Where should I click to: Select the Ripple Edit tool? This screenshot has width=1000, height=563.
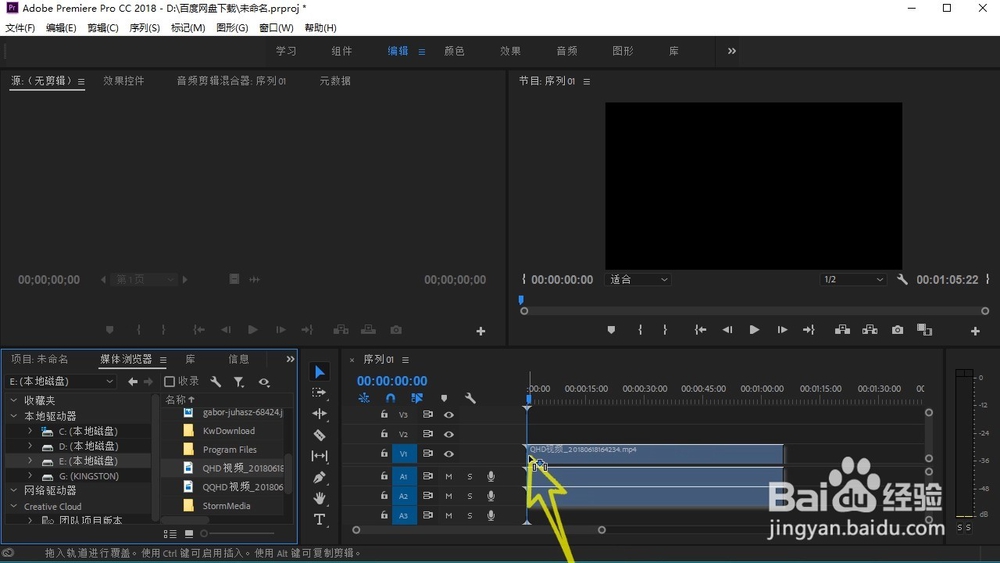(x=320, y=414)
